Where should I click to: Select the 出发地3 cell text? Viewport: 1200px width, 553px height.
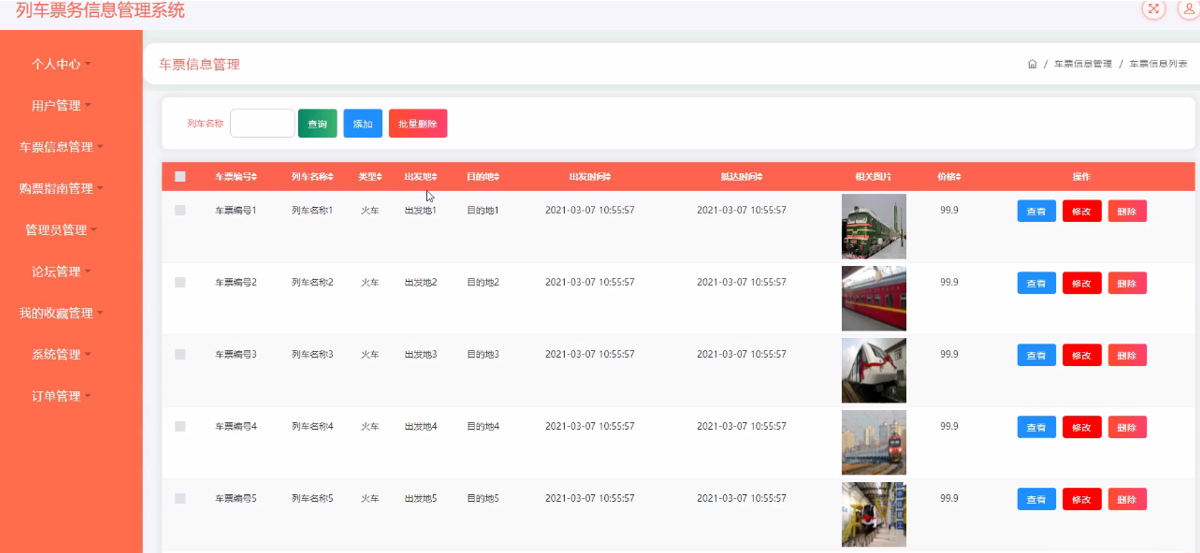click(420, 355)
